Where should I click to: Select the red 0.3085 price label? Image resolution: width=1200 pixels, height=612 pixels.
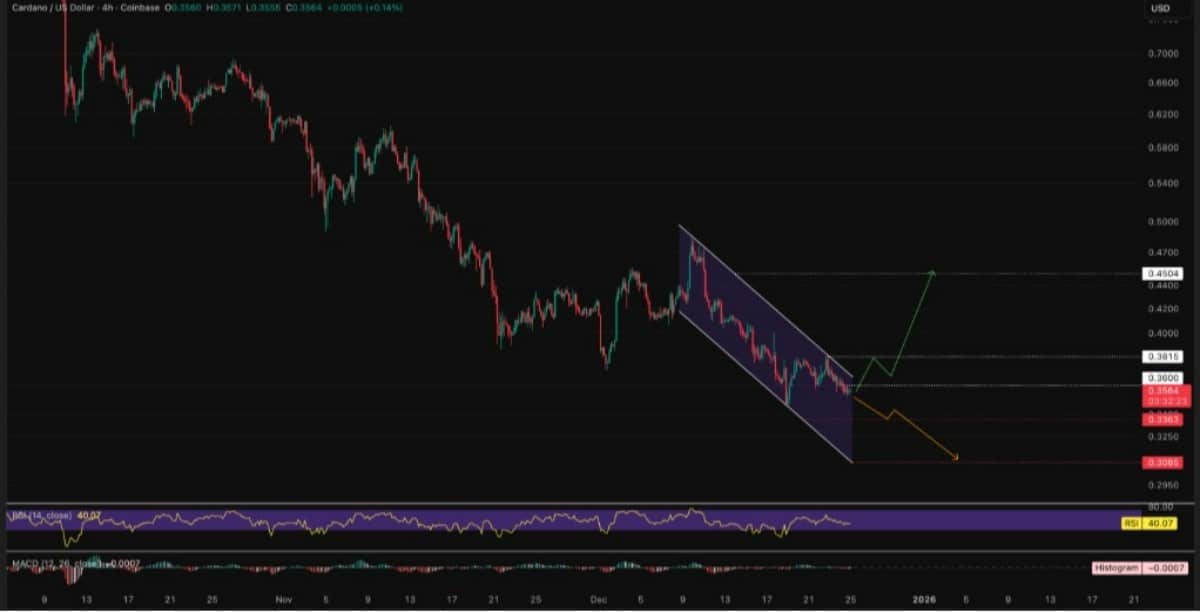point(1160,462)
